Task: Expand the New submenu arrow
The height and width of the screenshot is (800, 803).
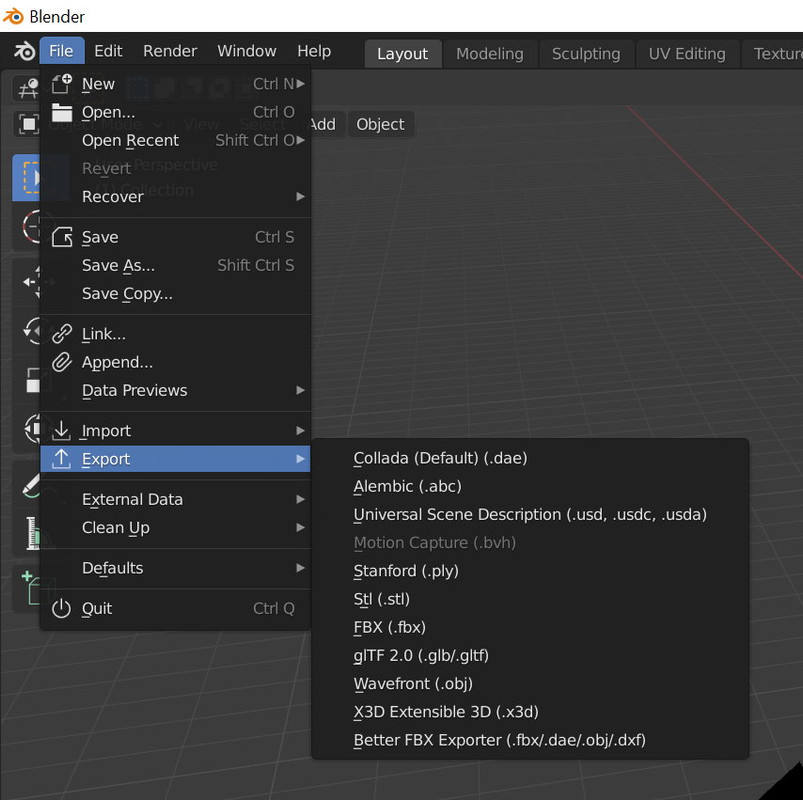Action: point(301,83)
